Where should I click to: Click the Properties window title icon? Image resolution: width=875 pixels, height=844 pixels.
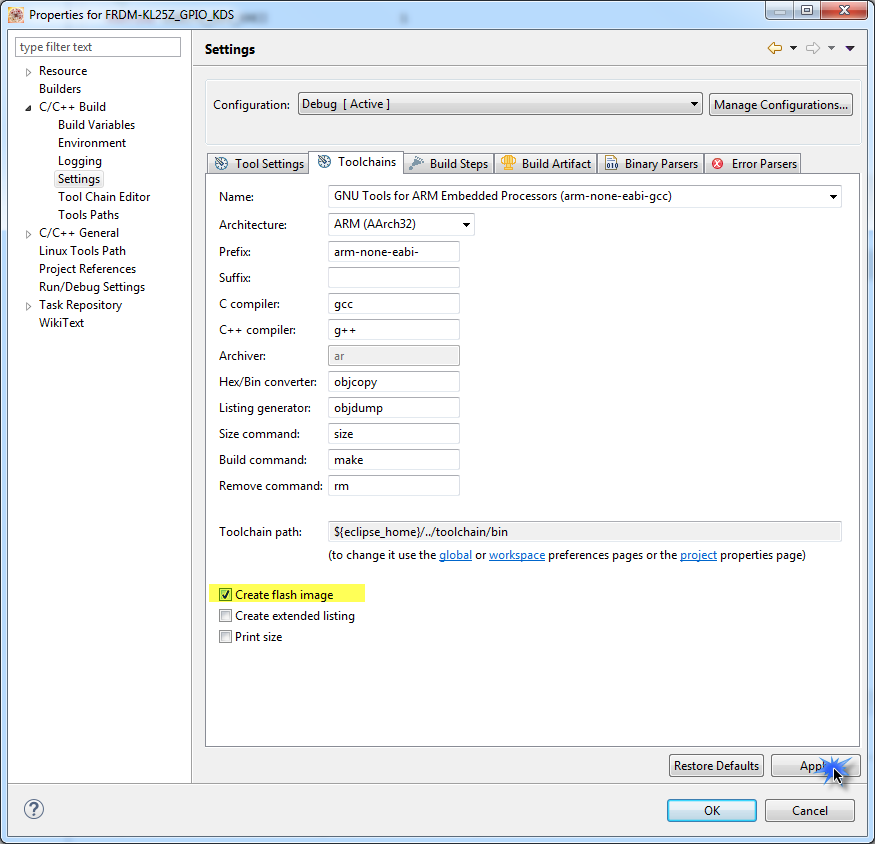point(16,15)
